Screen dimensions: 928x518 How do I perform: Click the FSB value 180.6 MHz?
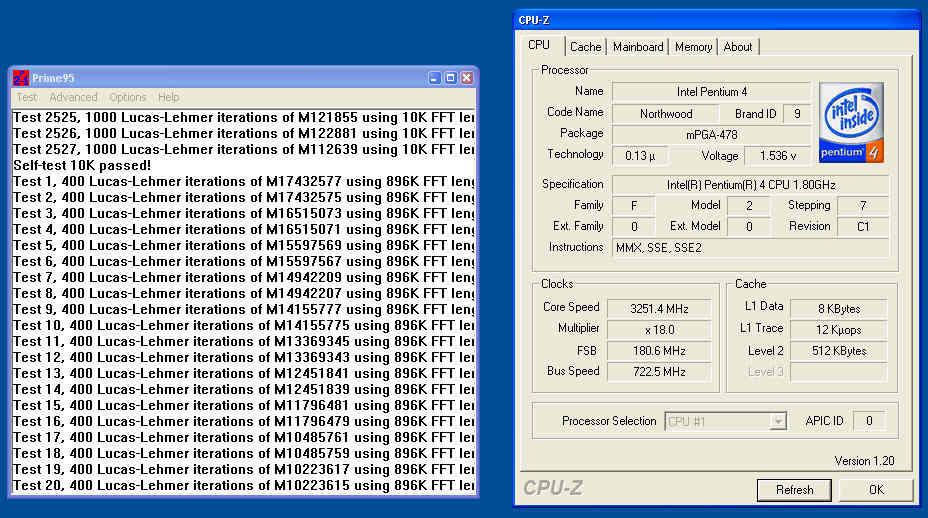pos(659,351)
